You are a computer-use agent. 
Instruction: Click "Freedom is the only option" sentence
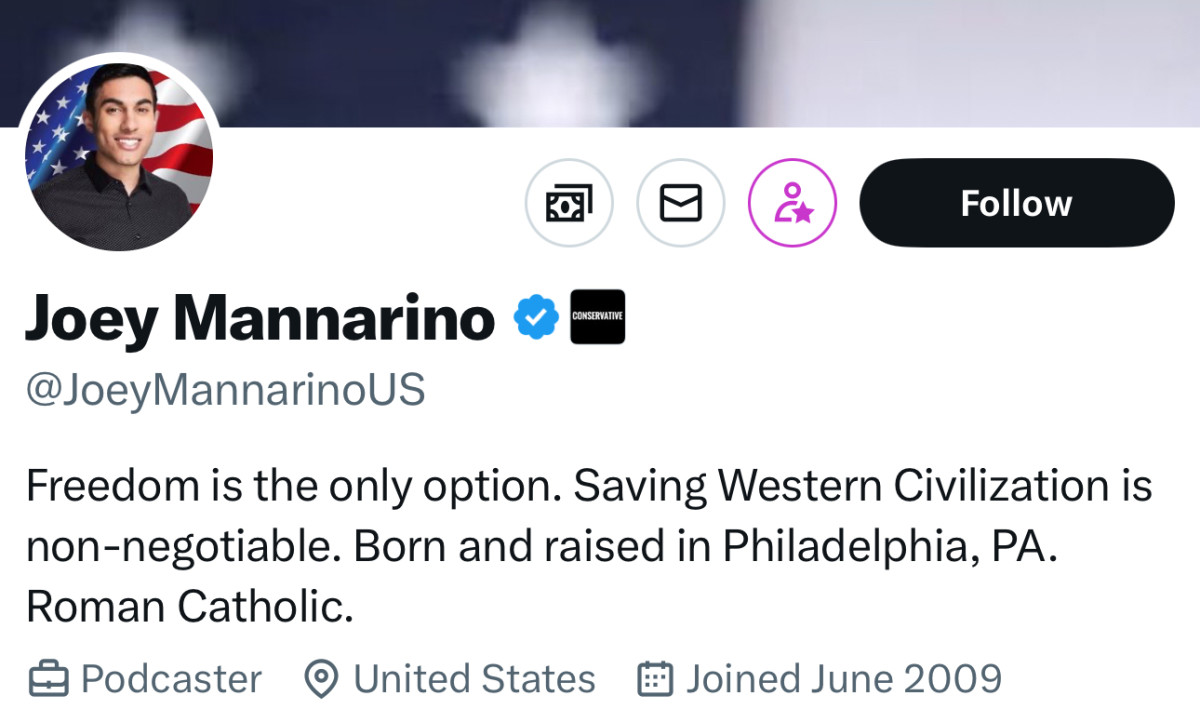tap(285, 487)
